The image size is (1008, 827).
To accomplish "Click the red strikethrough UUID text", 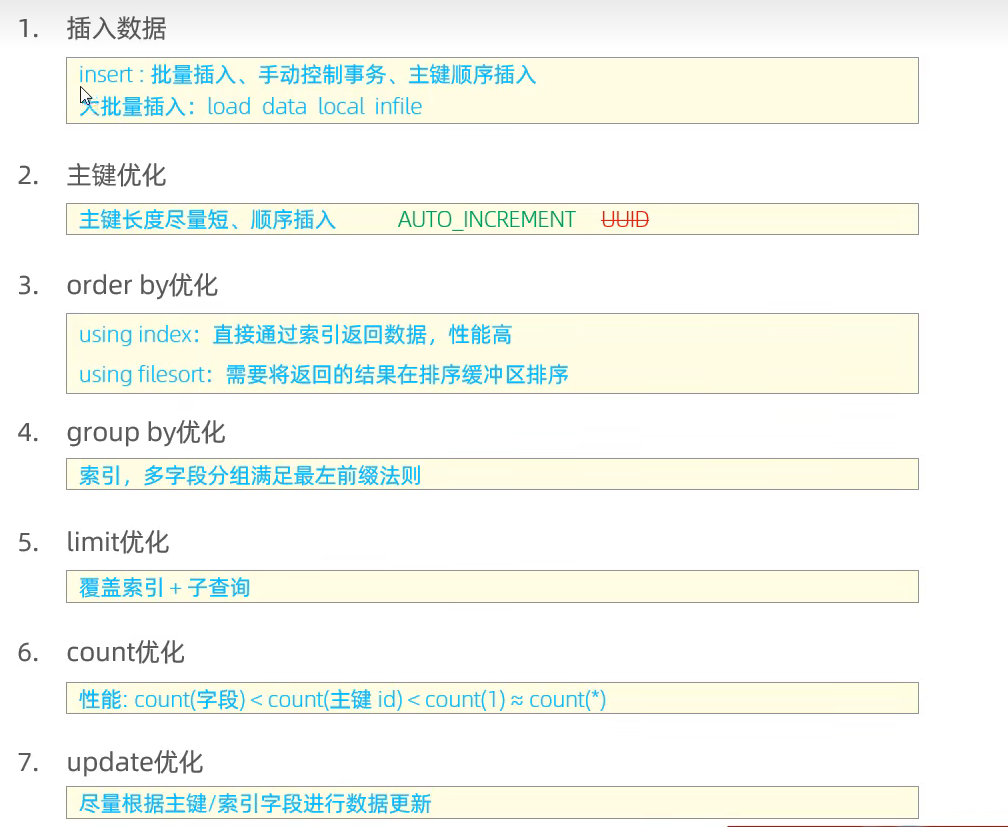I will pos(625,220).
